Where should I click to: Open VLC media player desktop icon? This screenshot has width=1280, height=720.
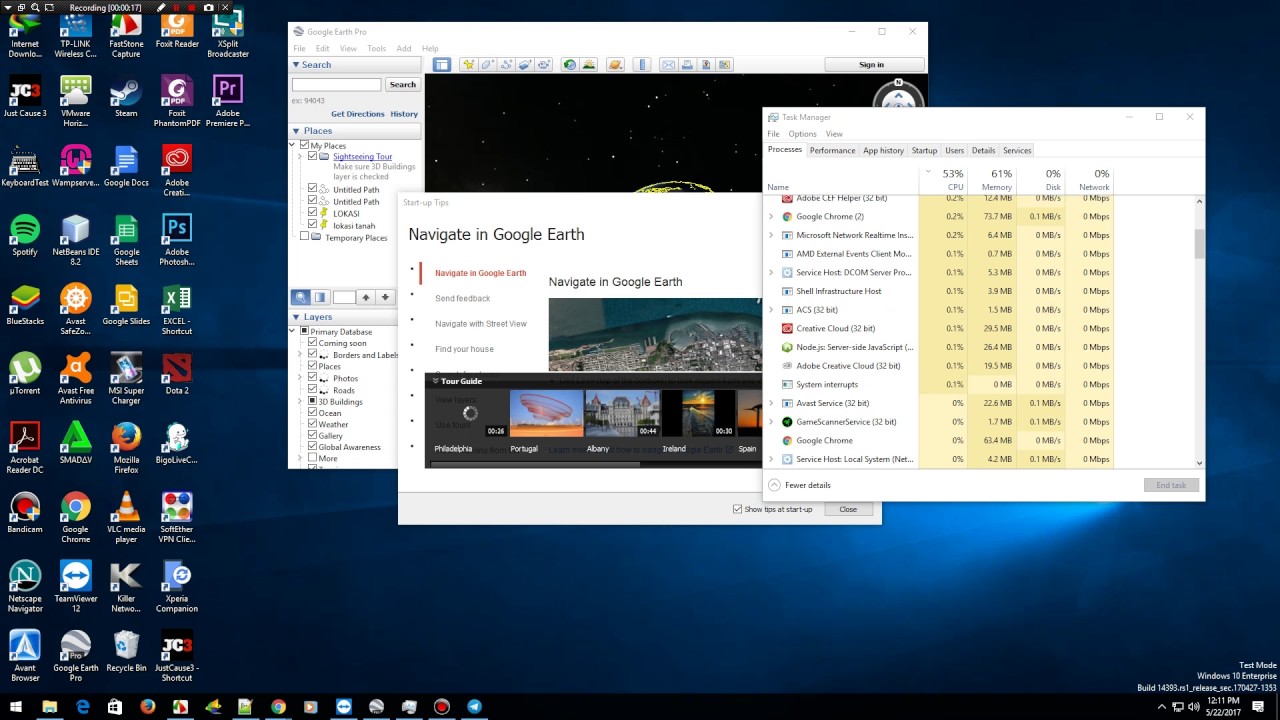(126, 517)
